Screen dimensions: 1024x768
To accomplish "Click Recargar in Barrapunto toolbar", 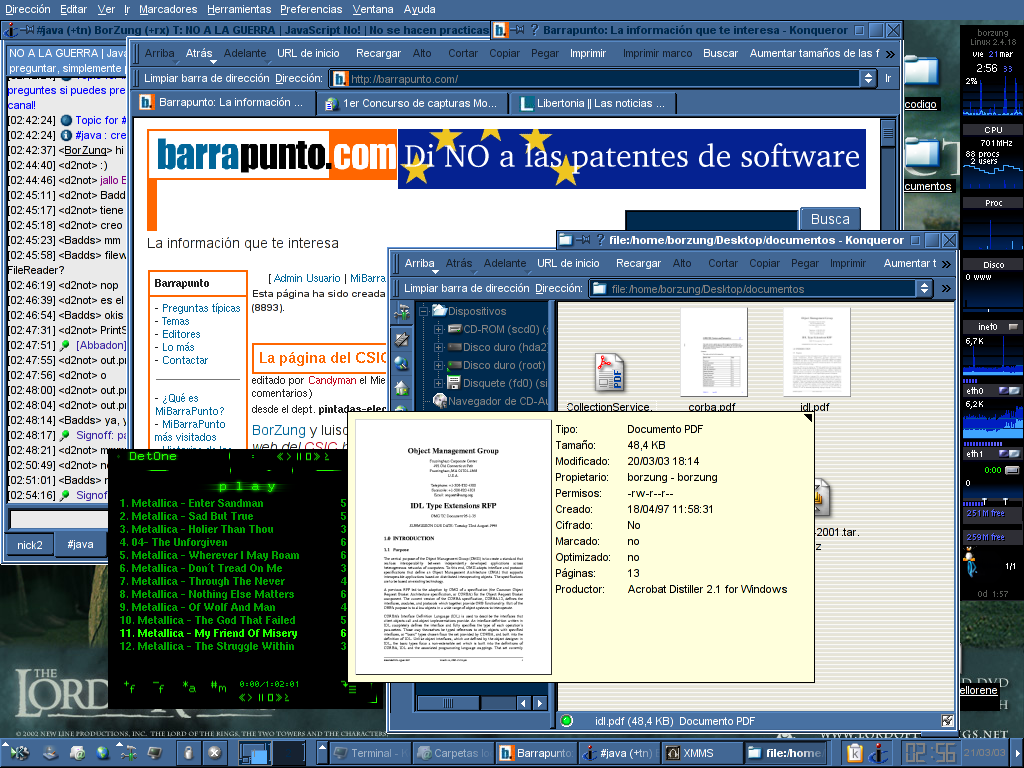I will click(378, 54).
